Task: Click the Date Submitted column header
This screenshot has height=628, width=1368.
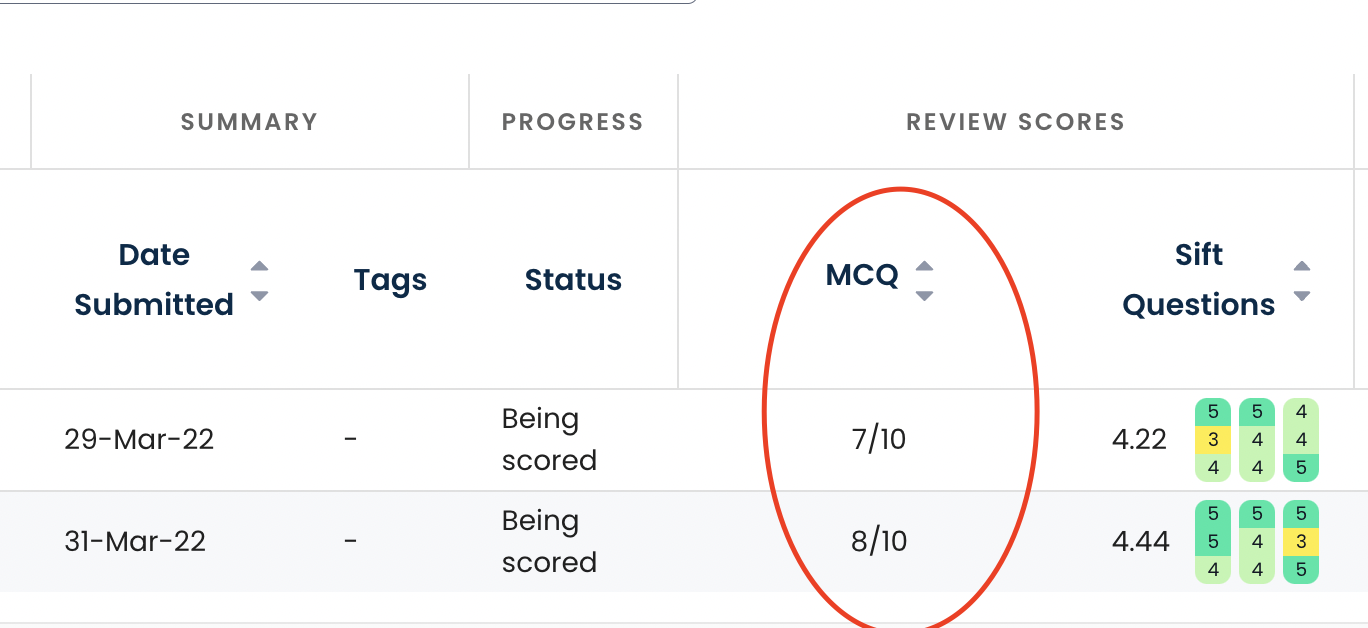Action: click(x=154, y=280)
